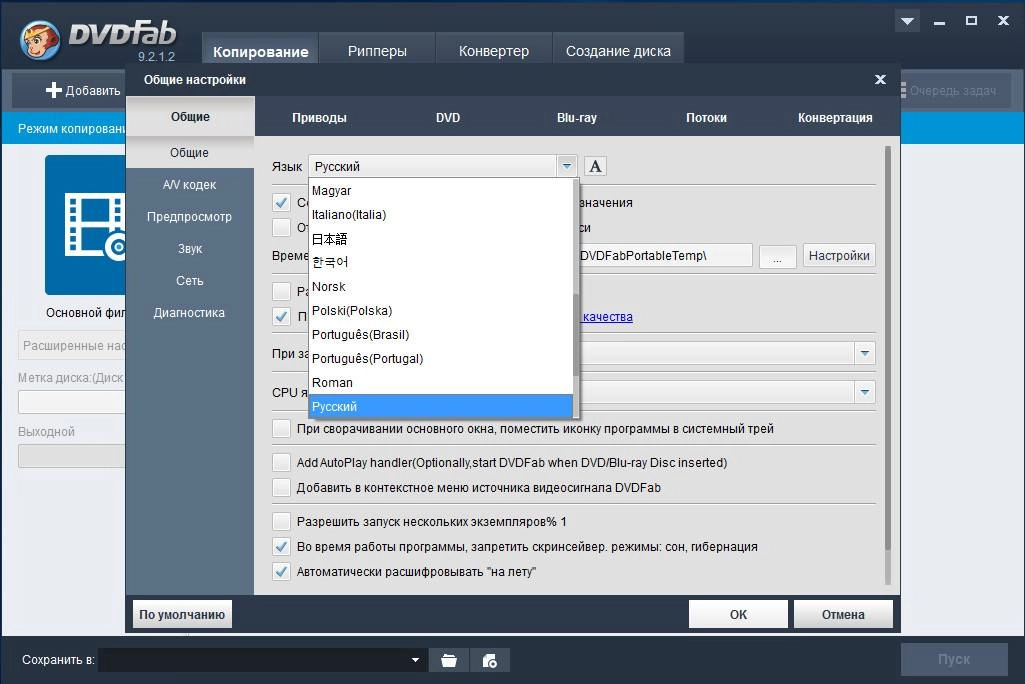
Task: Open the Blu-ray settings tab
Action: (577, 118)
